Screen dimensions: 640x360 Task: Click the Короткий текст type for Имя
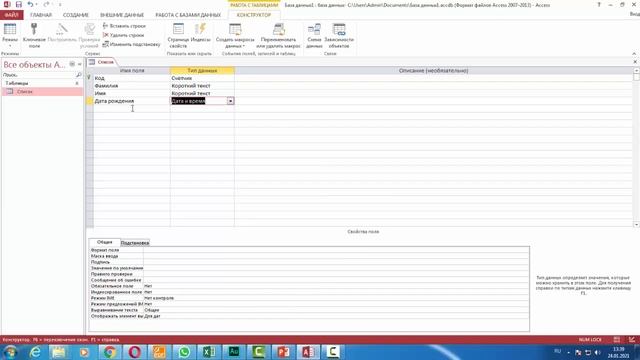click(x=202, y=93)
